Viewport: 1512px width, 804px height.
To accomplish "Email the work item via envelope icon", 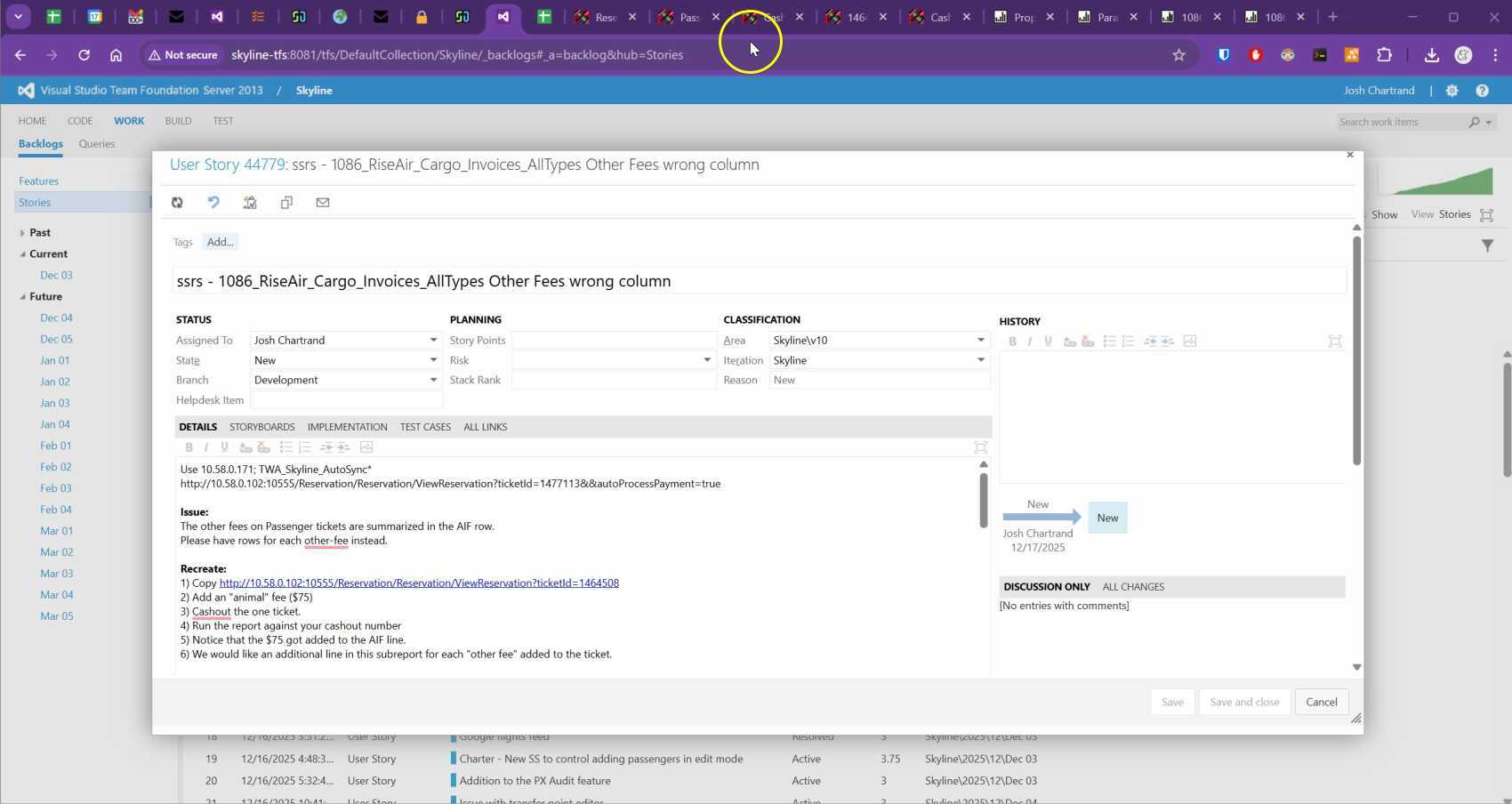I will (x=323, y=203).
